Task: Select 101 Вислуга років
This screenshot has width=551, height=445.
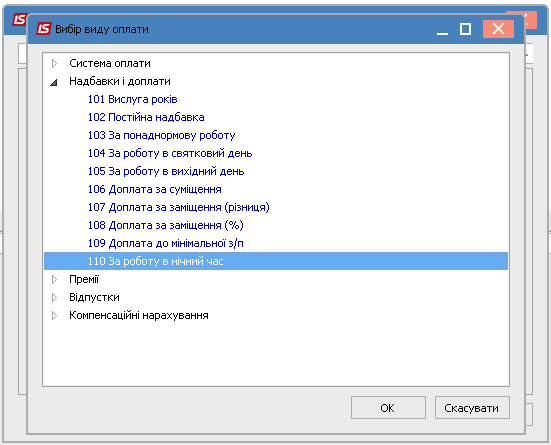Action: (x=132, y=99)
